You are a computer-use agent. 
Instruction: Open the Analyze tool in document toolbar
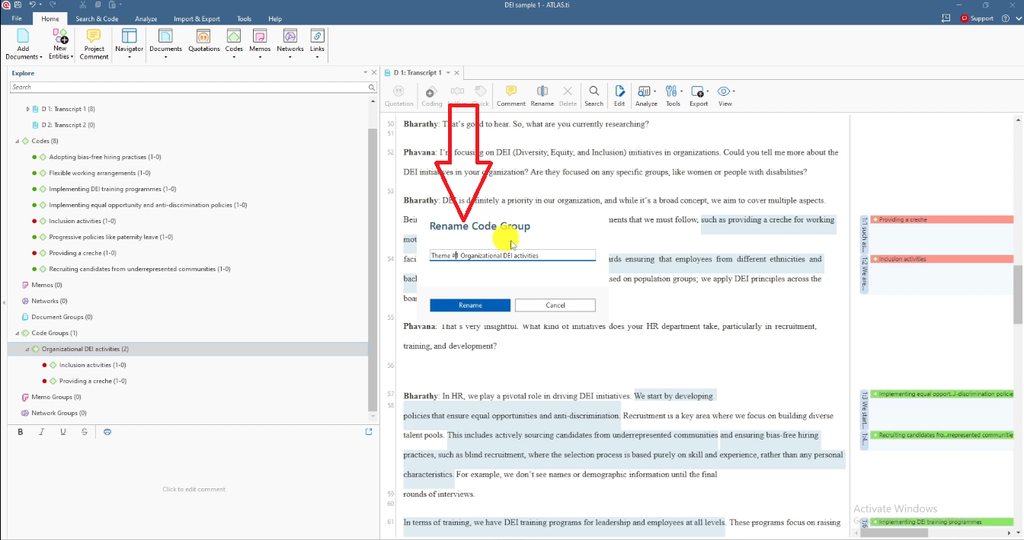[x=646, y=95]
